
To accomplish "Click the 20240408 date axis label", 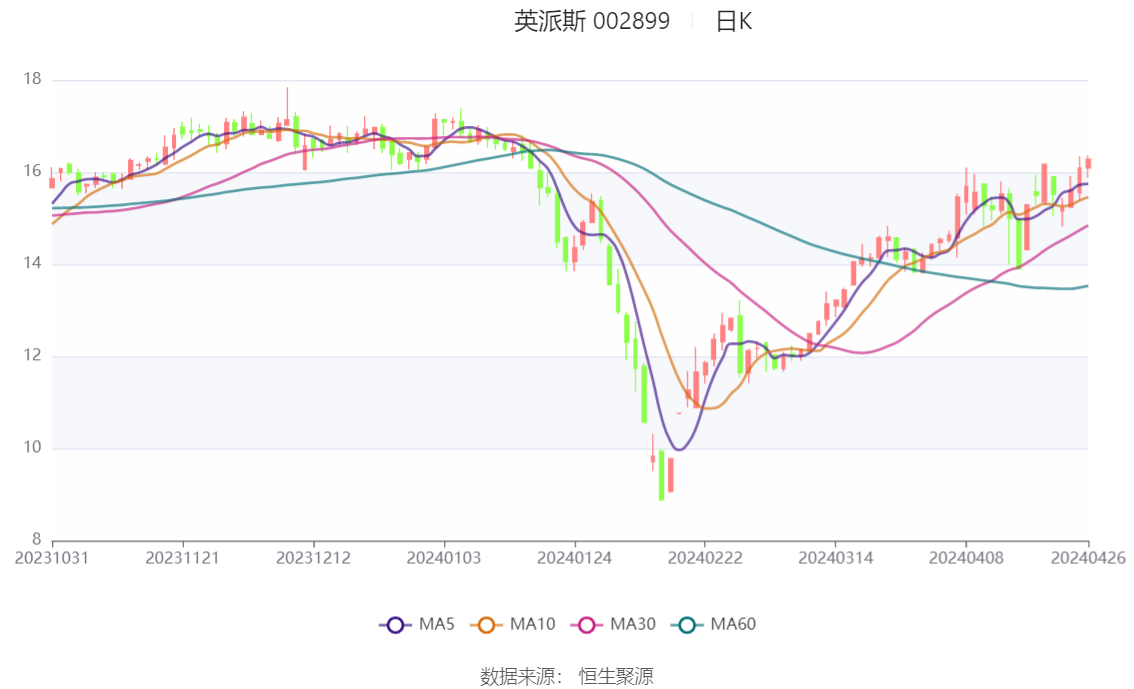I will [965, 558].
